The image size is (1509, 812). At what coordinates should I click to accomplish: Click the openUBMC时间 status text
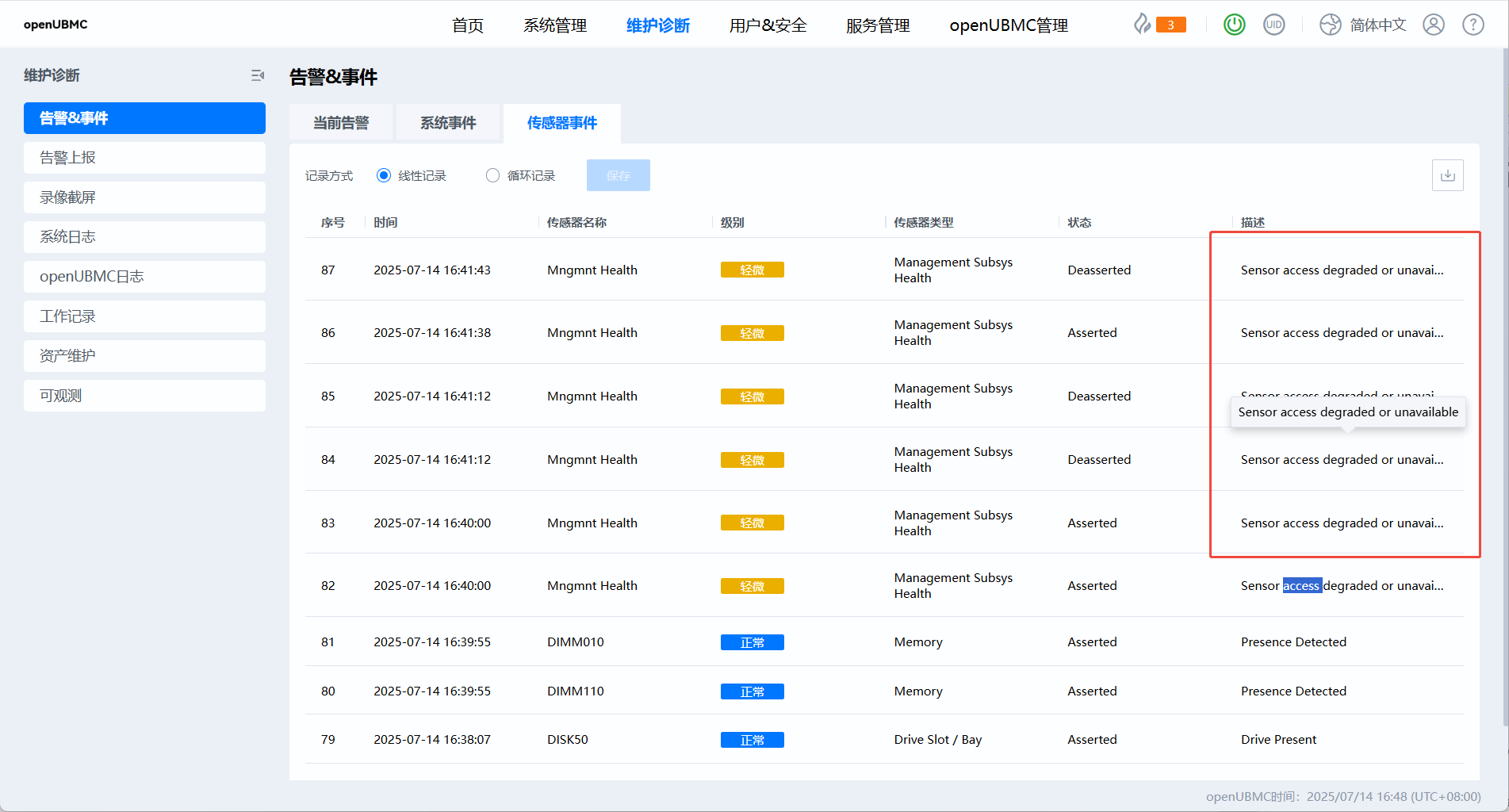(x=1343, y=797)
